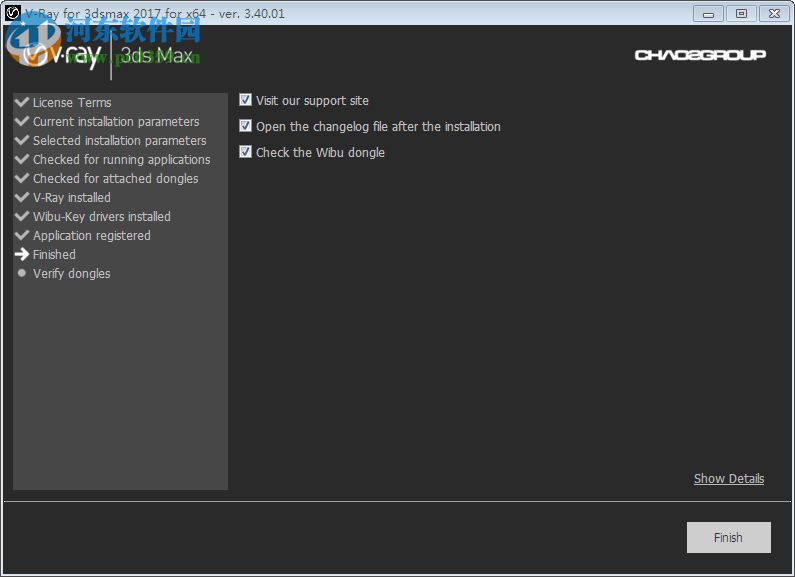This screenshot has width=795, height=577.
Task: Toggle Open the changelog file checkbox
Action: tap(245, 126)
